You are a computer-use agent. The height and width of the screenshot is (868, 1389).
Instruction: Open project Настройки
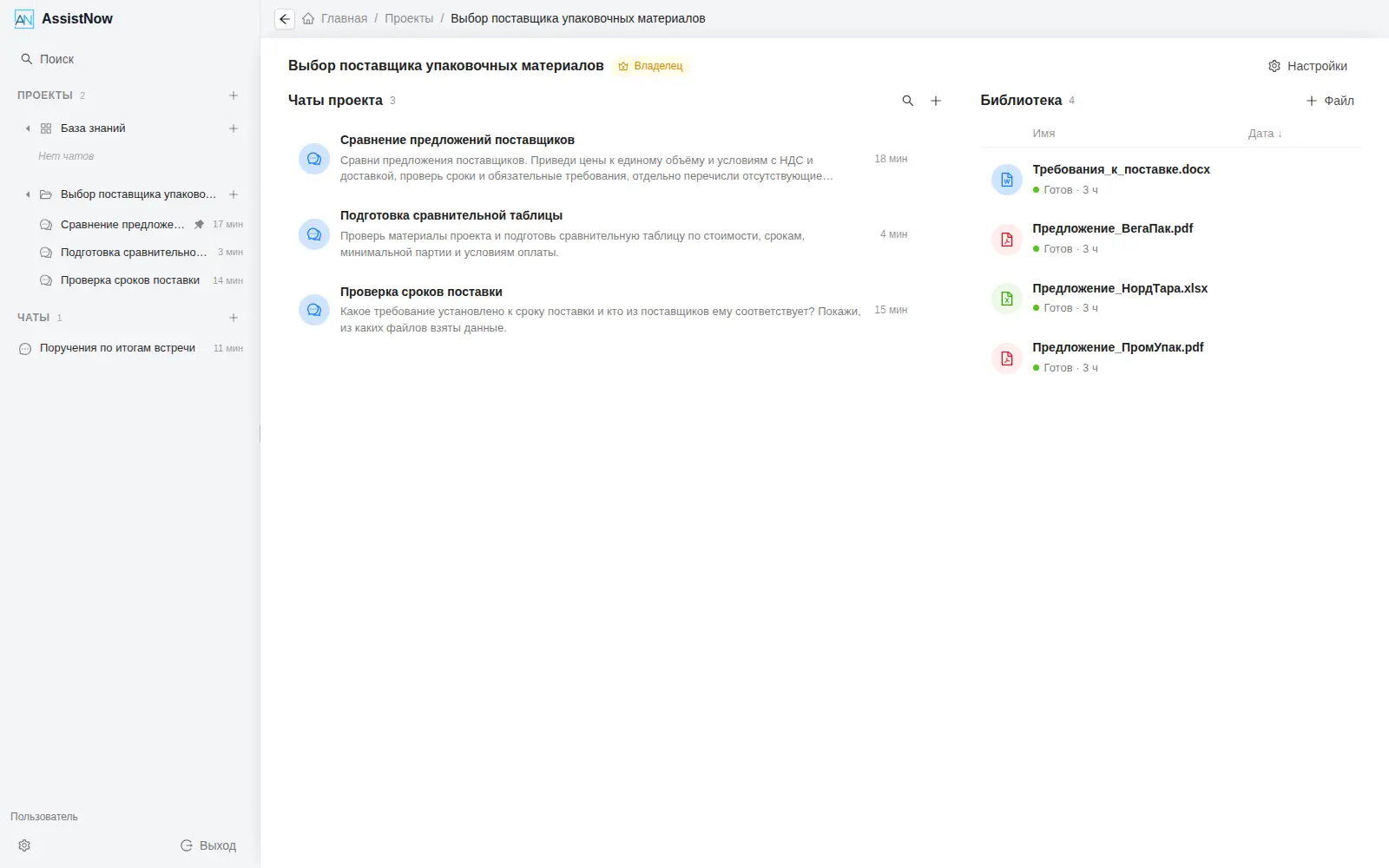1307,66
